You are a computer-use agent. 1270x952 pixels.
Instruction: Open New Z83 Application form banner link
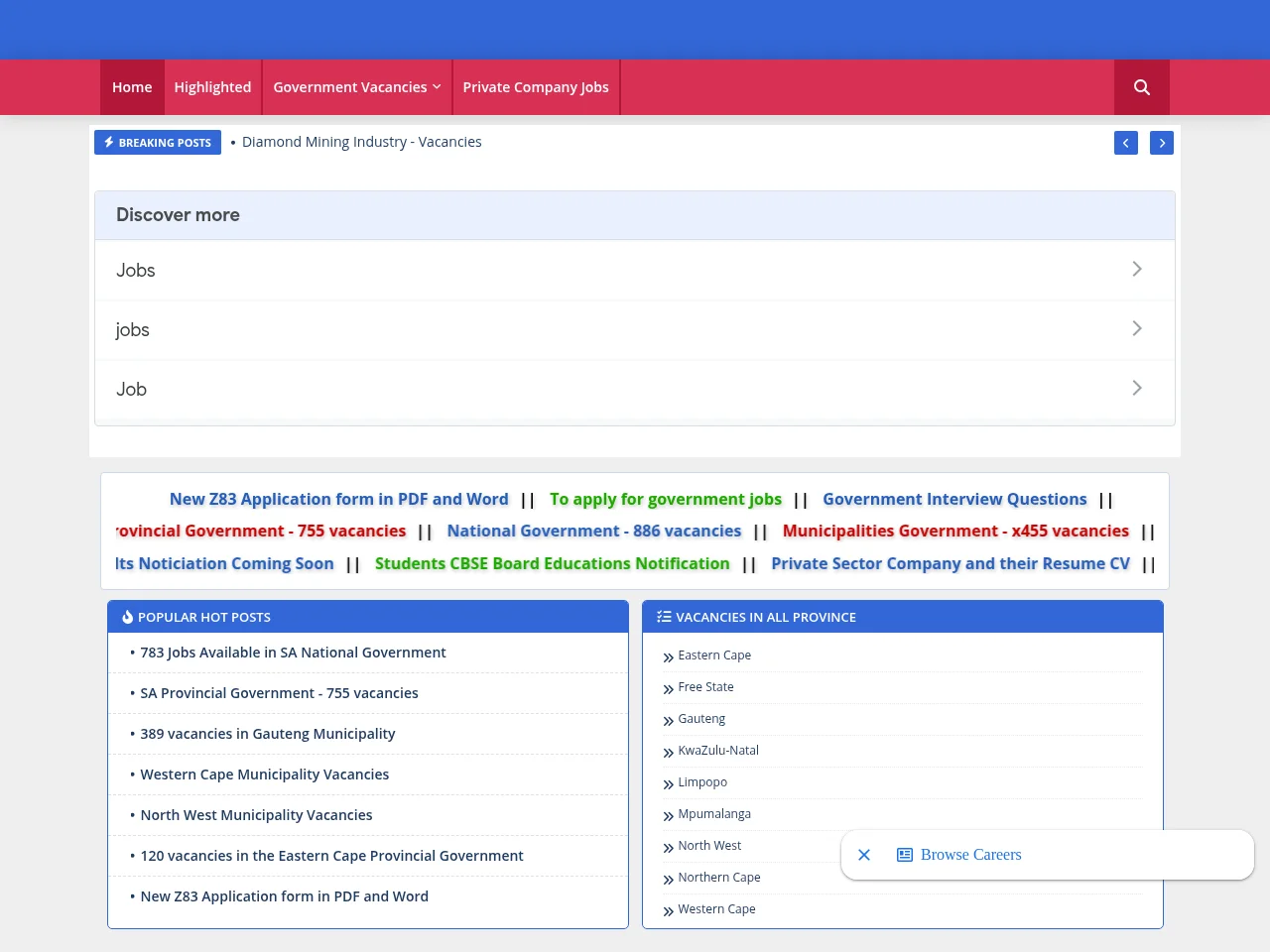(339, 500)
